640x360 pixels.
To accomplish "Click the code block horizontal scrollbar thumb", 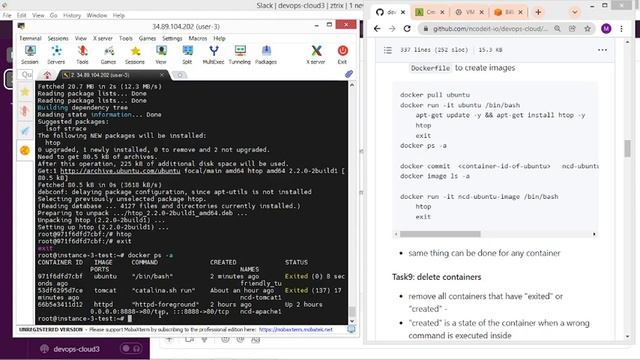I will point(440,234).
